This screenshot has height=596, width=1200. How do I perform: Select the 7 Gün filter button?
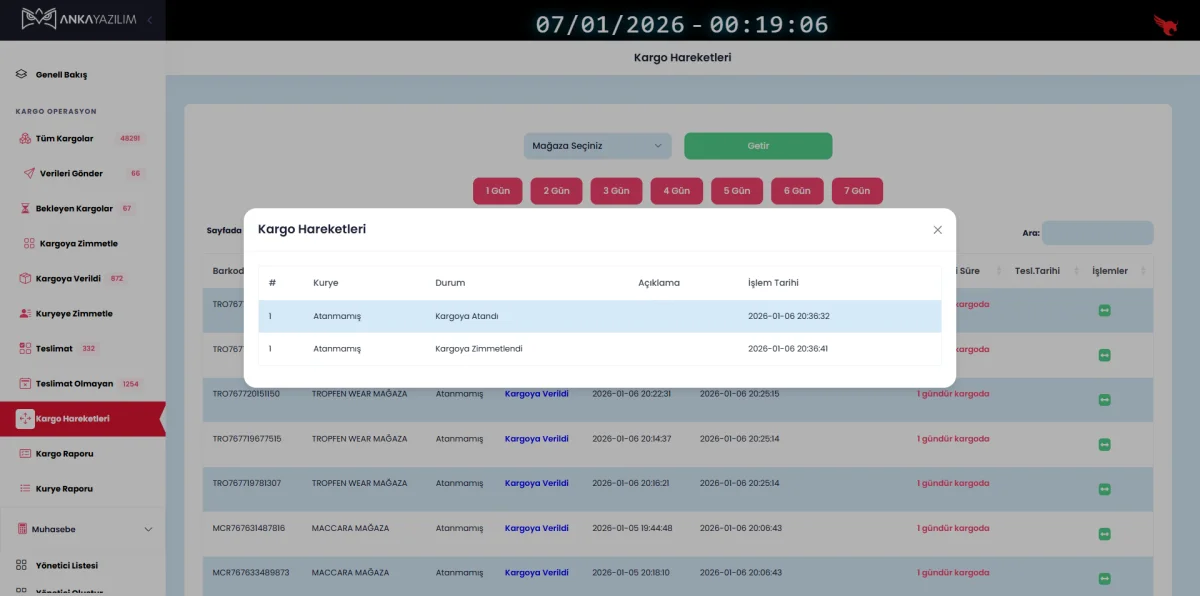coord(857,191)
